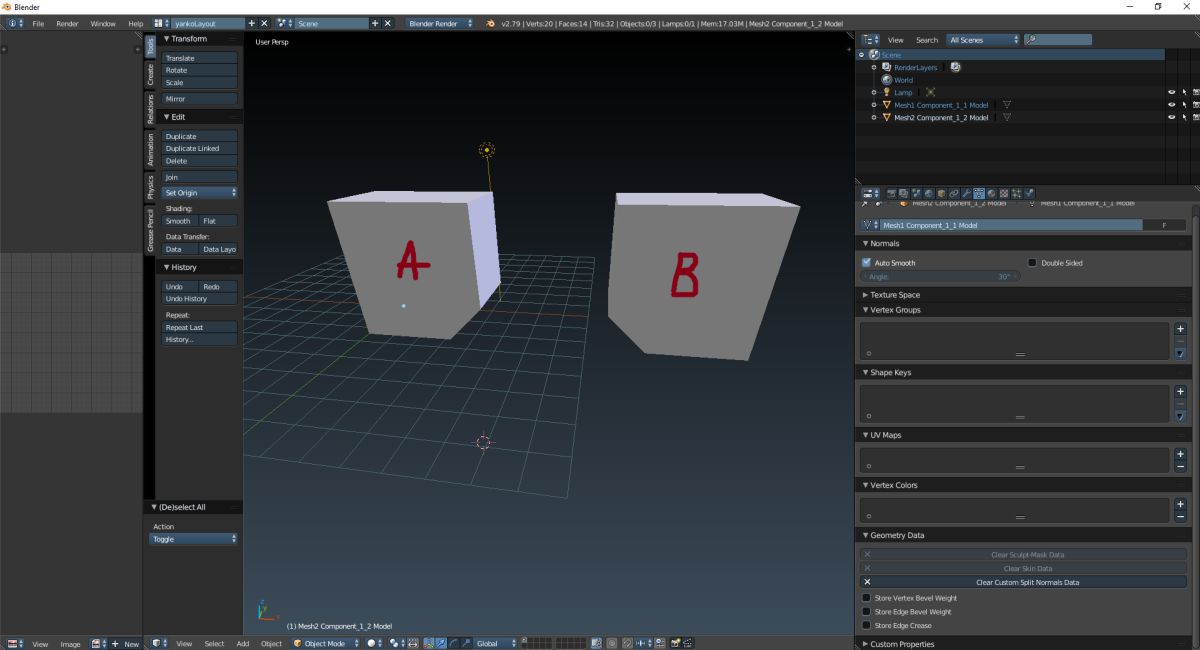The height and width of the screenshot is (650, 1200).
Task: Click the Lamp bulb icon in outliner
Action: [886, 92]
